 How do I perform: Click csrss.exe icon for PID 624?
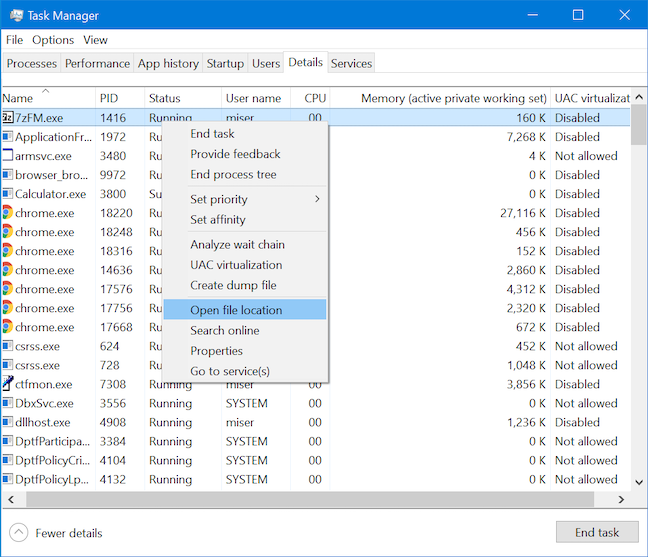click(8, 345)
